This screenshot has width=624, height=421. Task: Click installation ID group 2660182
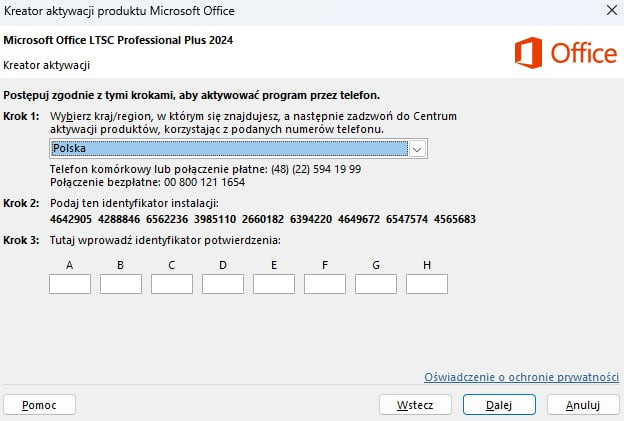[263, 219]
